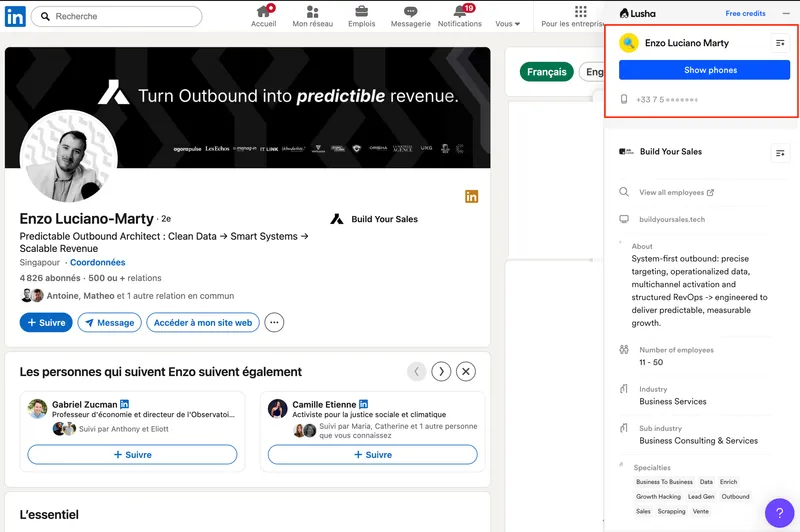Viewport: 800px width, 532px height.
Task: Click the add-to-list icon beside Build Your Sales
Action: click(x=780, y=153)
